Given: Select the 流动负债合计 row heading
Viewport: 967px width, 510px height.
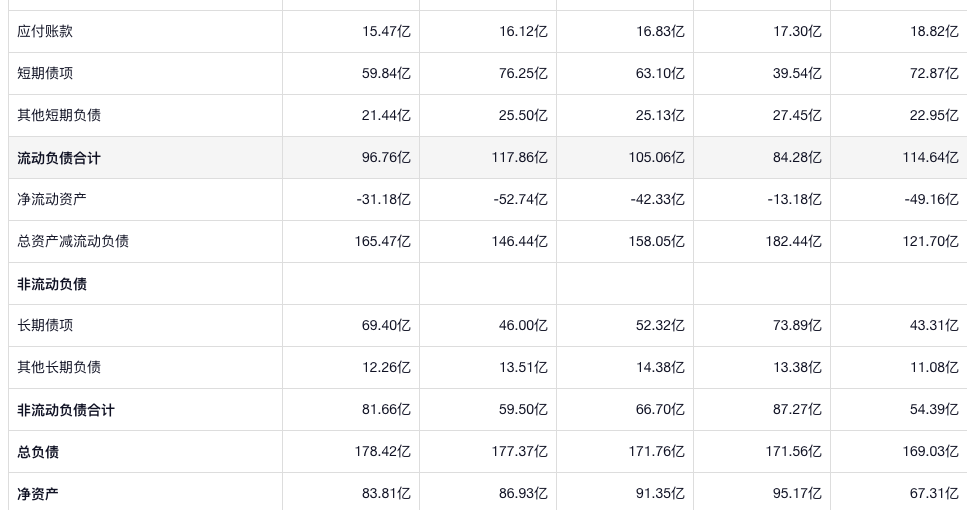Looking at the screenshot, I should tap(59, 158).
